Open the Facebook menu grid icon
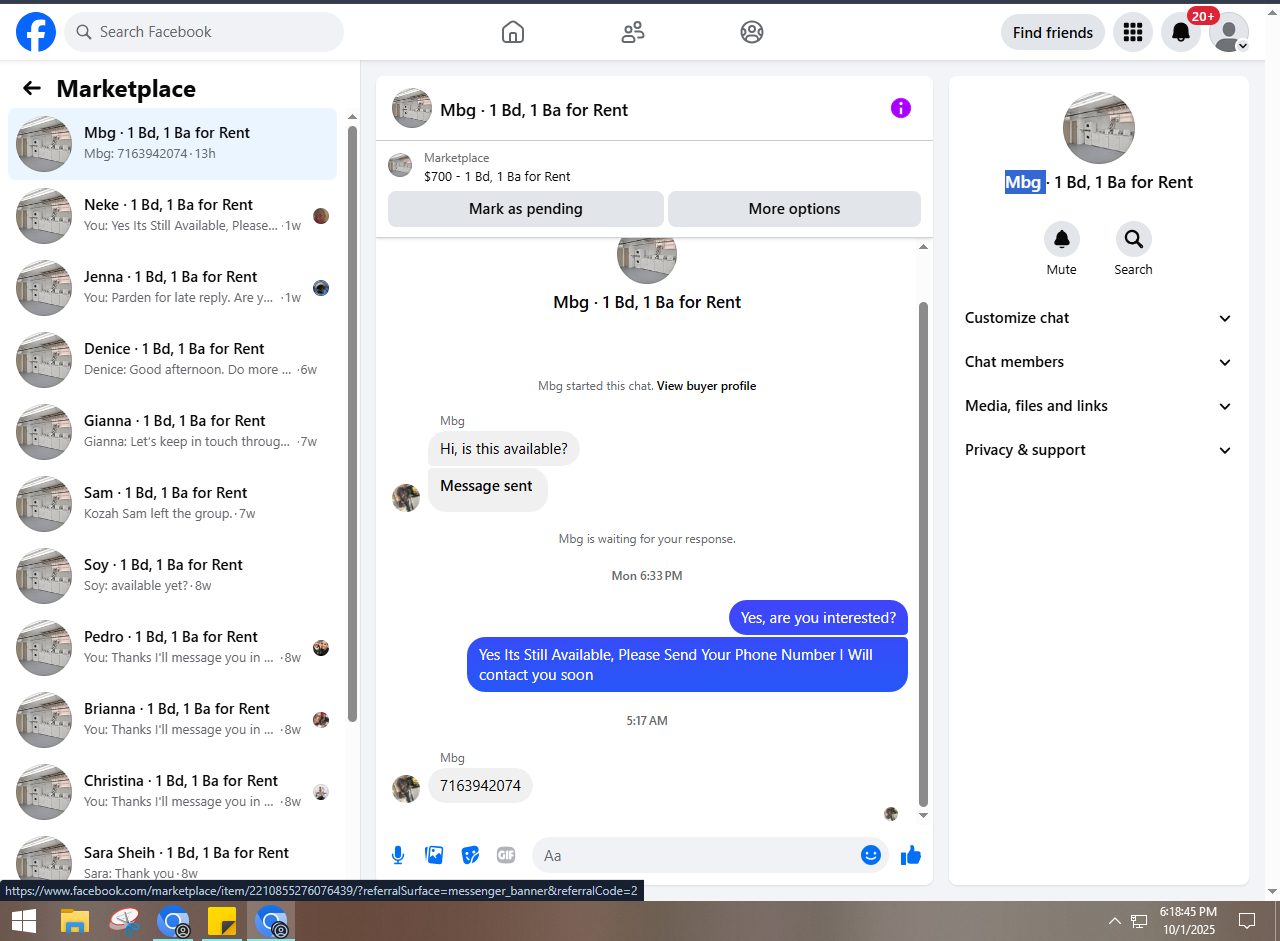1280x941 pixels. 1133,32
